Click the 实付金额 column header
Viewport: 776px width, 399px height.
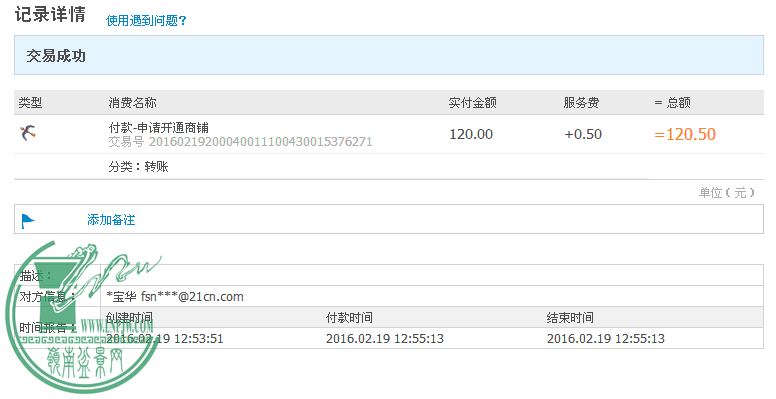(x=472, y=103)
